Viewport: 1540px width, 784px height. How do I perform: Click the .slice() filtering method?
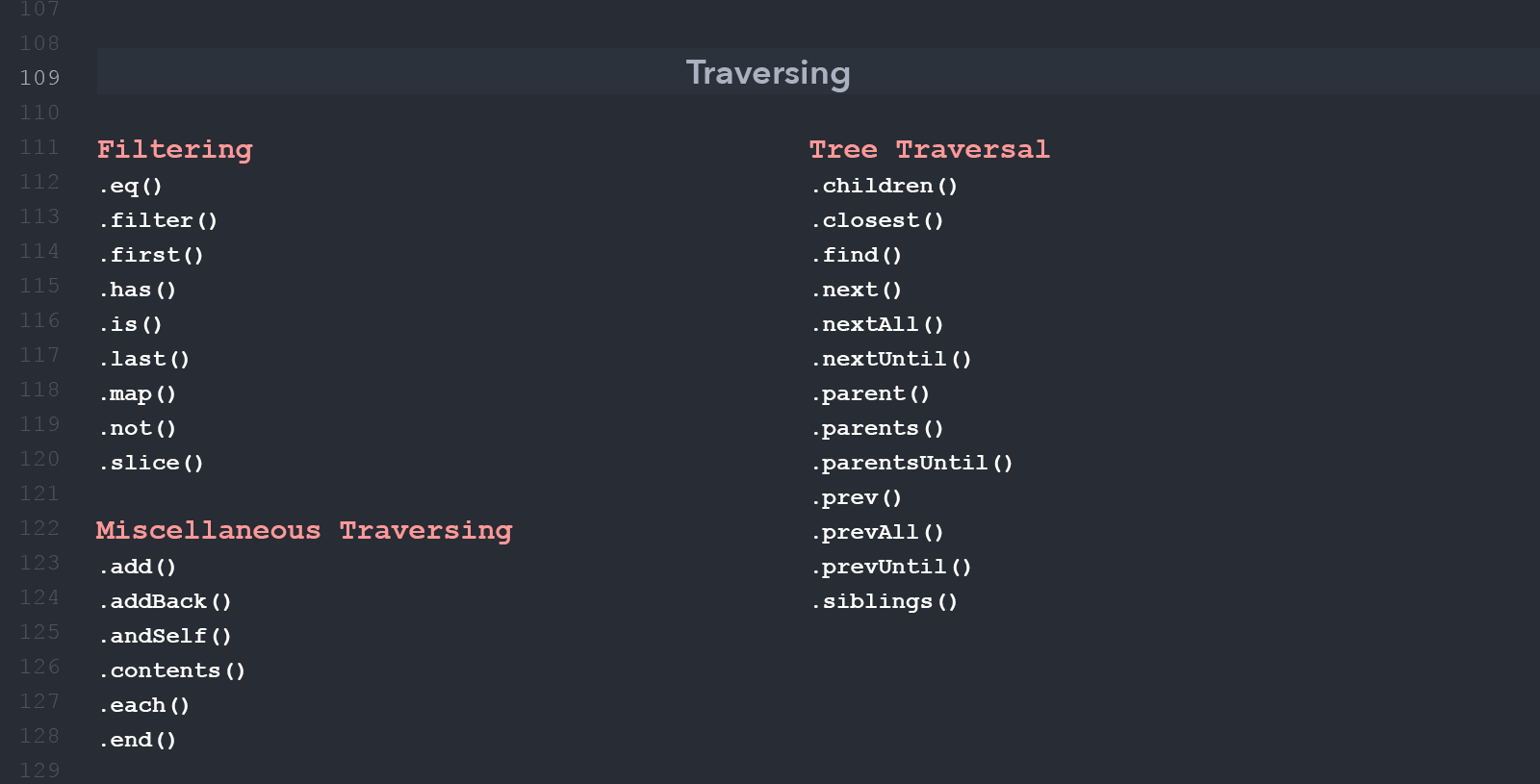point(151,463)
